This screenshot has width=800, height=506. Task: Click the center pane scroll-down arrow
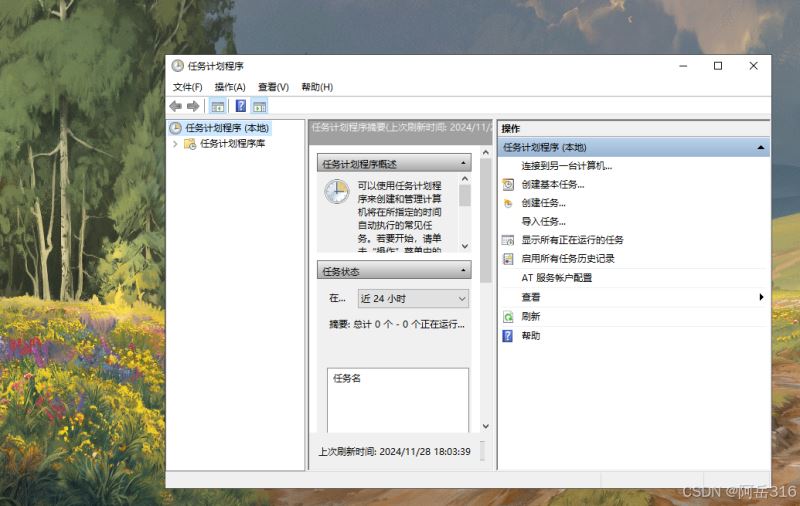coord(486,426)
